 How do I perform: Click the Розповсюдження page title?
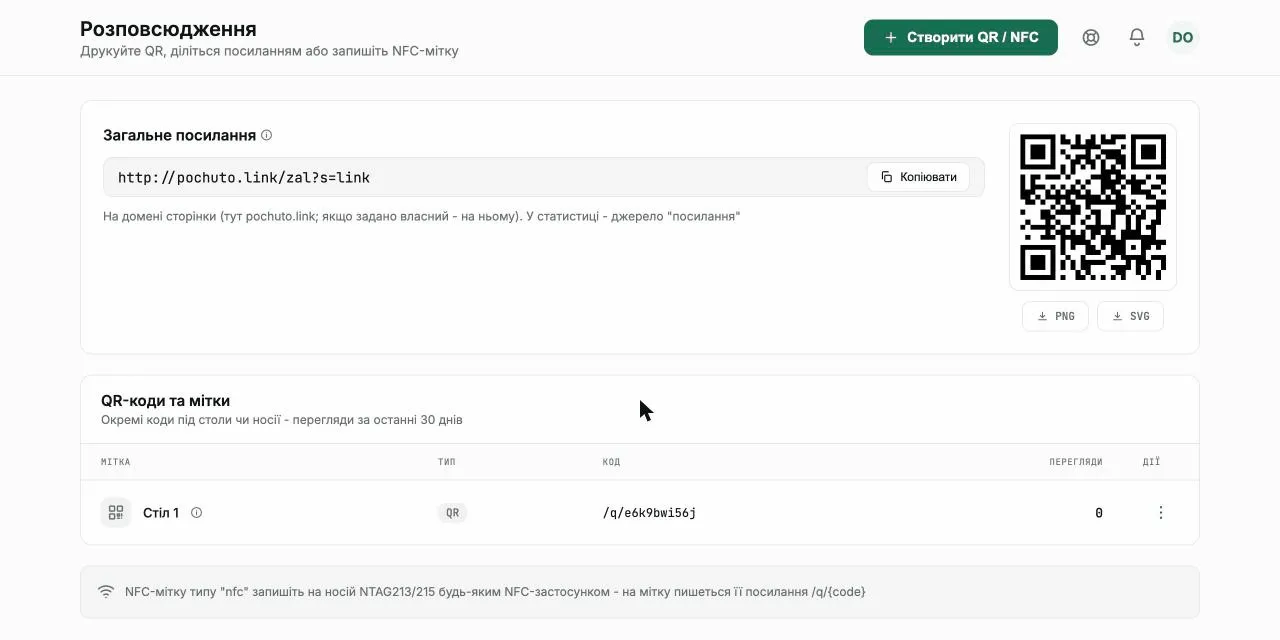168,29
